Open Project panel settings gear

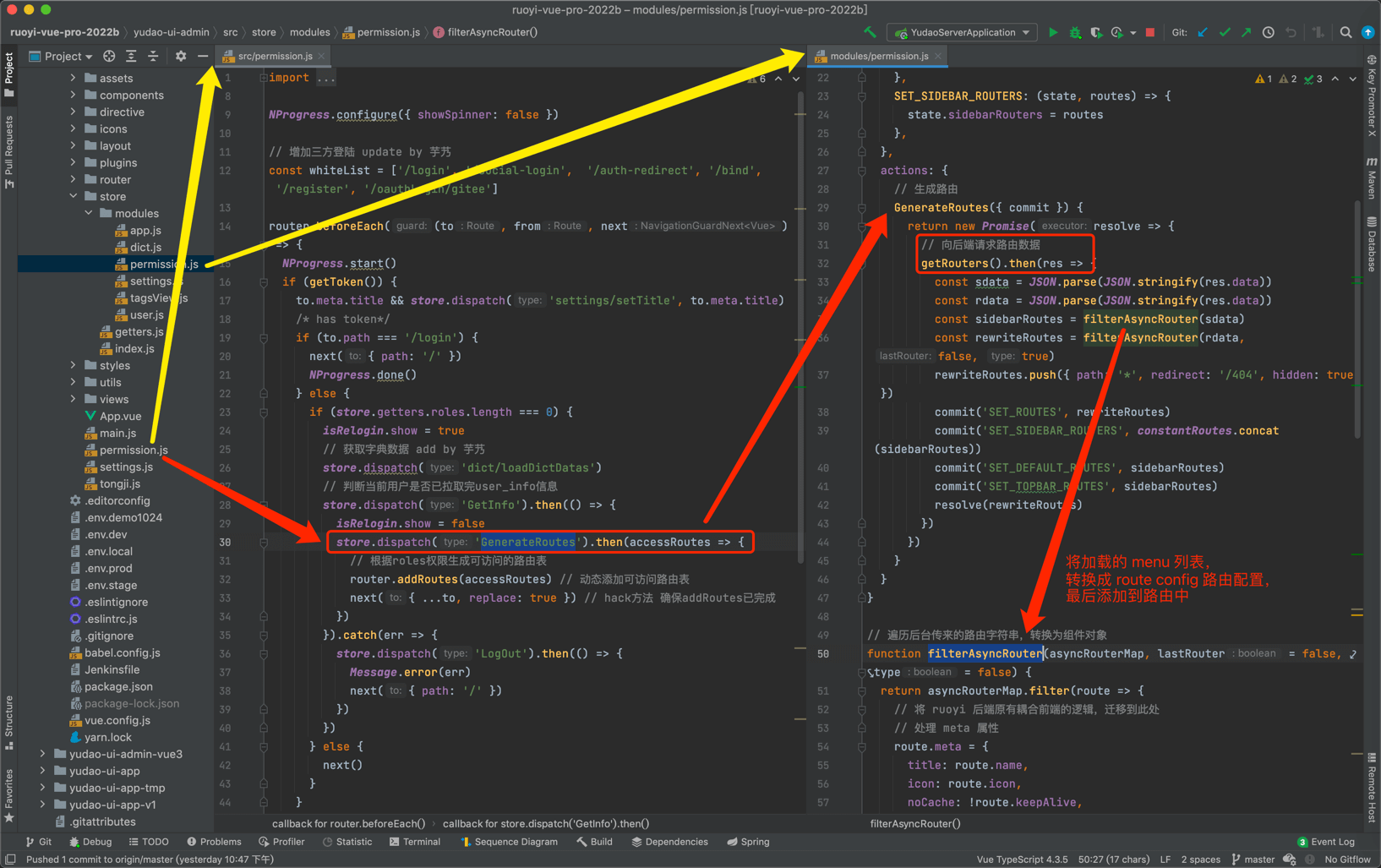point(180,56)
